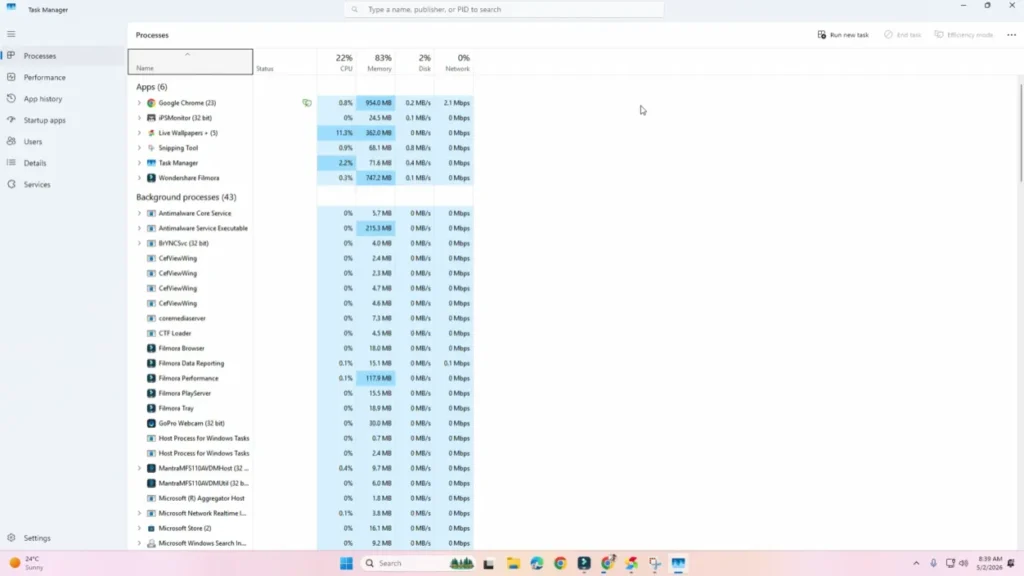Expand the Microsoft Store (2) group

coord(139,528)
